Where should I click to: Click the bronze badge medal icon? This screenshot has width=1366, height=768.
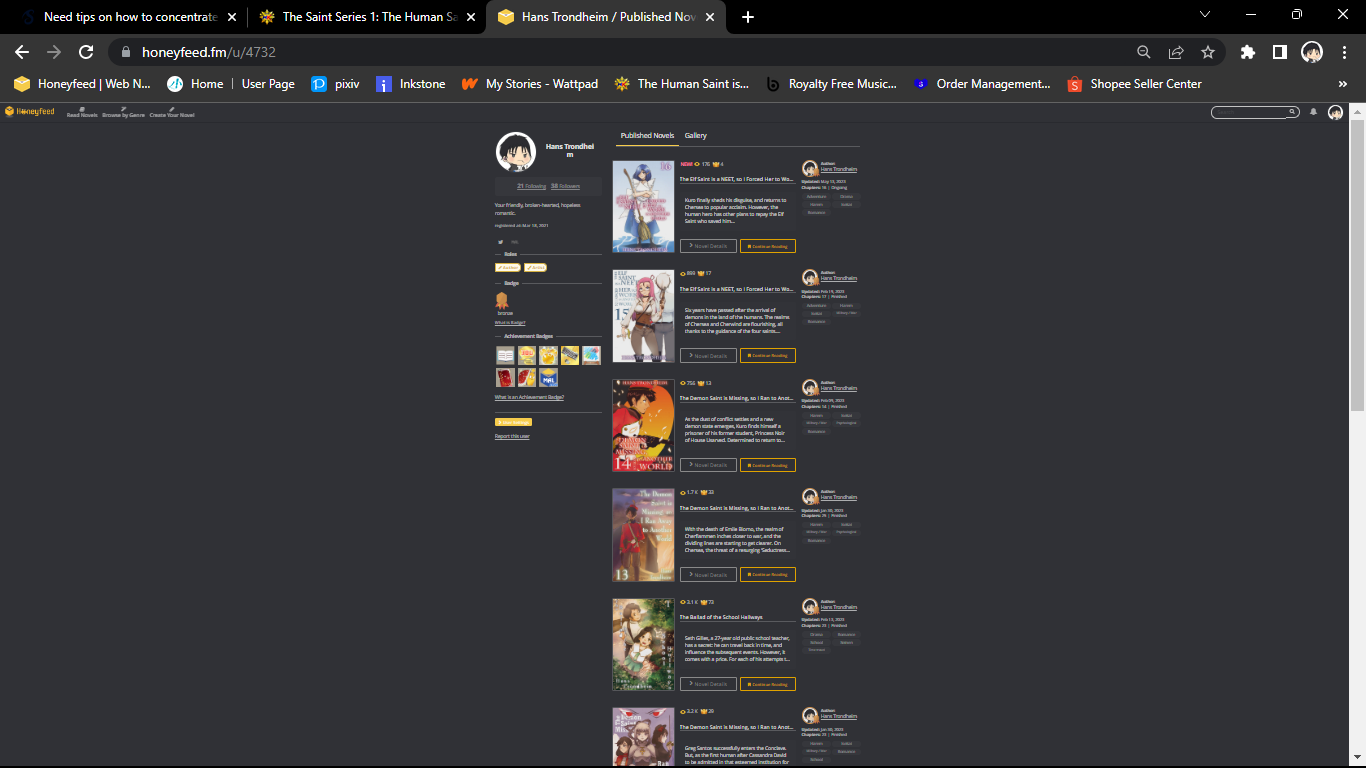(502, 300)
